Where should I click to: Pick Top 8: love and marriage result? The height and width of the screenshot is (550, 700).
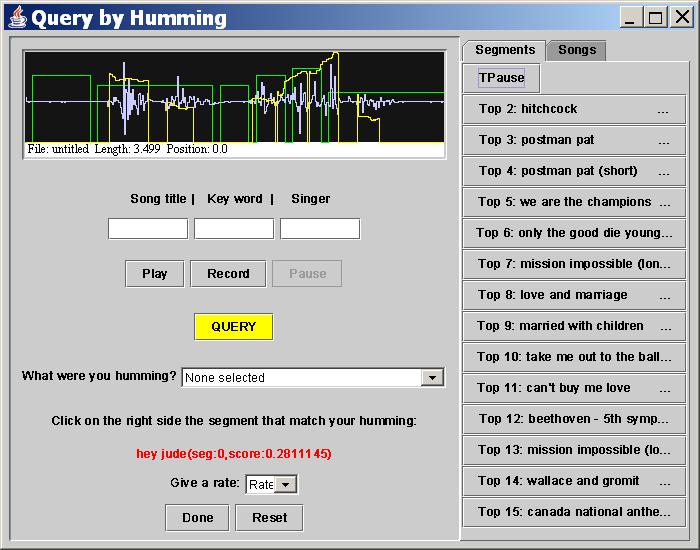pos(574,295)
